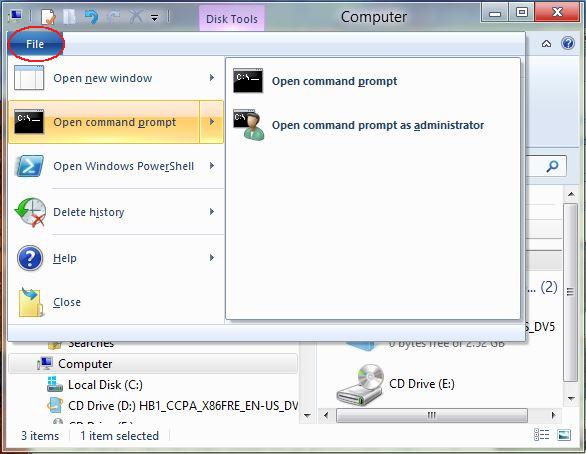Switch to Details view icon
Viewport: 586px width, 454px height.
pos(542,435)
